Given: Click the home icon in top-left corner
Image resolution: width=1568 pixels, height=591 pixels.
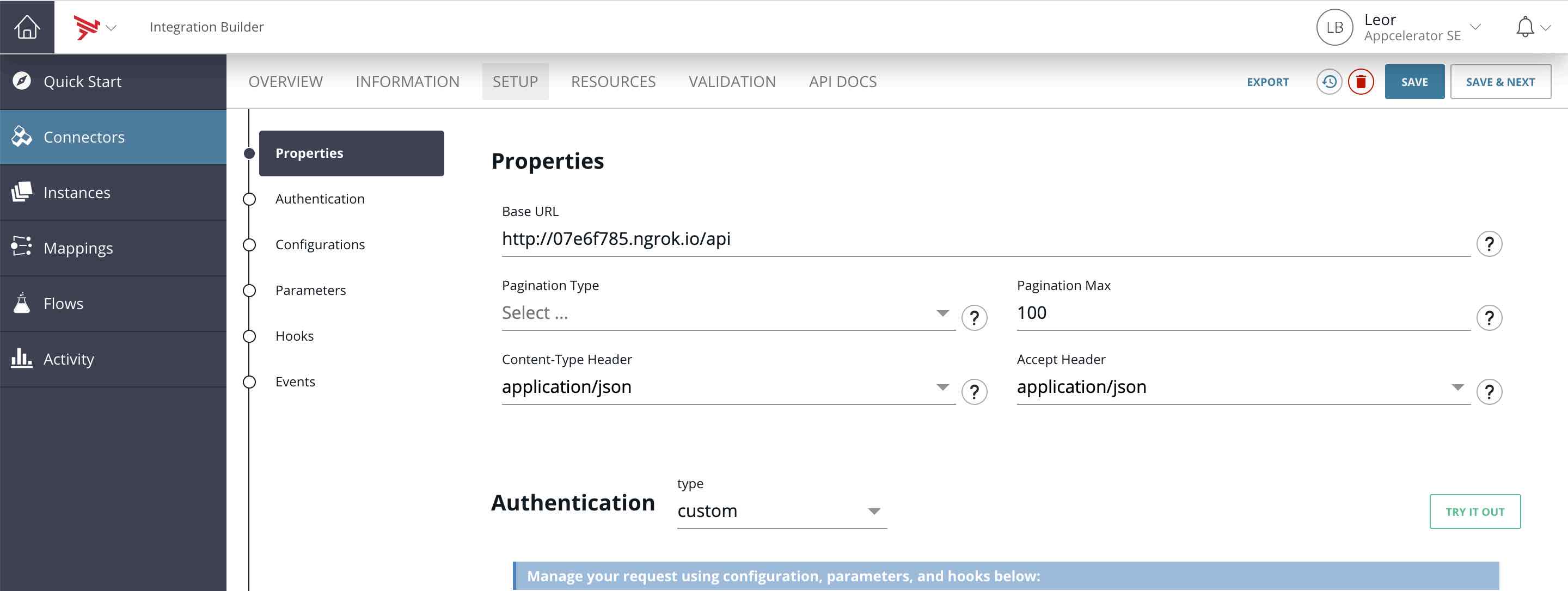Looking at the screenshot, I should pyautogui.click(x=27, y=27).
